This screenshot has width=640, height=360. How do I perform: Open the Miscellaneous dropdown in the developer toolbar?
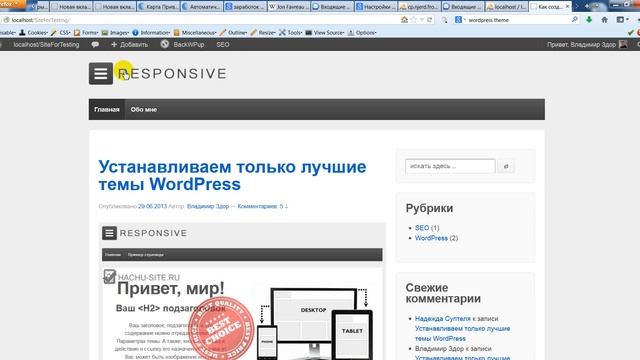point(195,33)
